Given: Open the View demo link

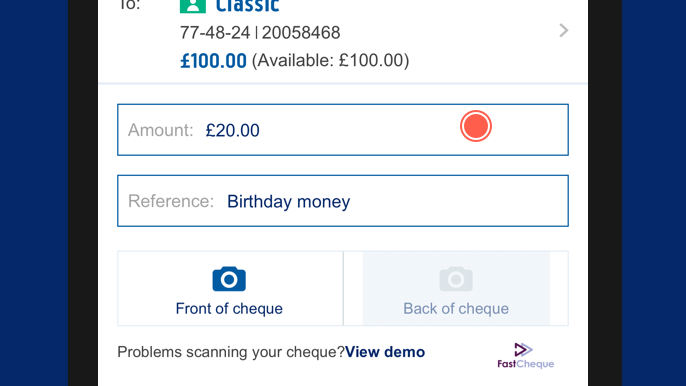Looking at the screenshot, I should (385, 352).
